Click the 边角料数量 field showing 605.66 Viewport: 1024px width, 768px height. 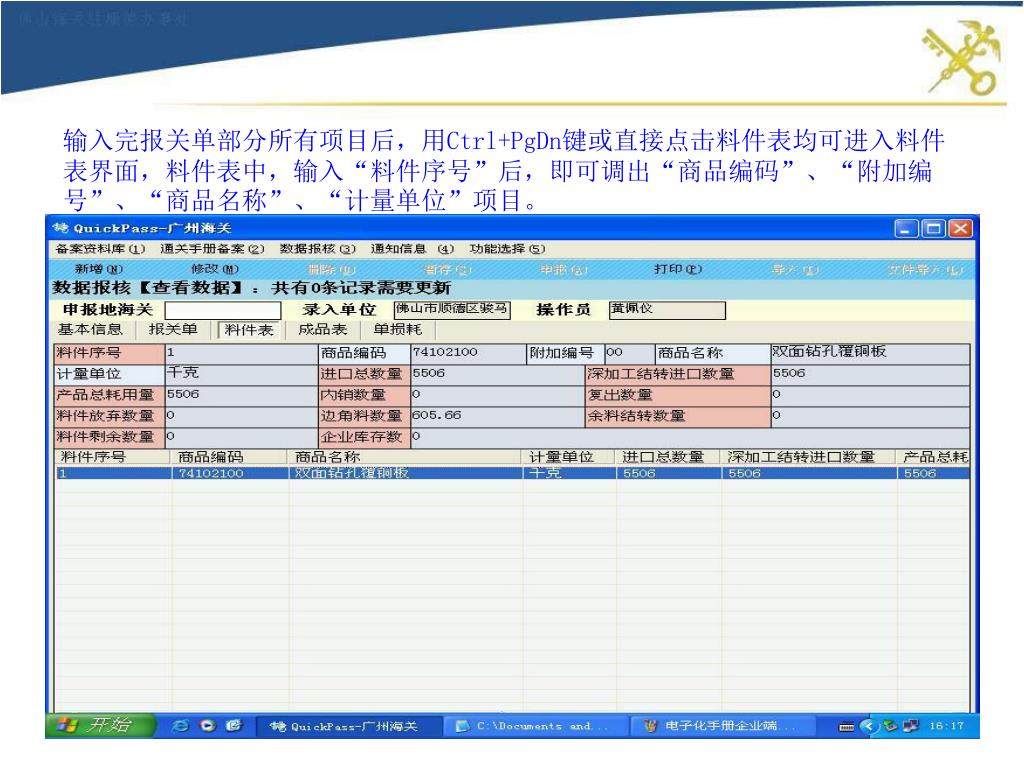pyautogui.click(x=497, y=416)
